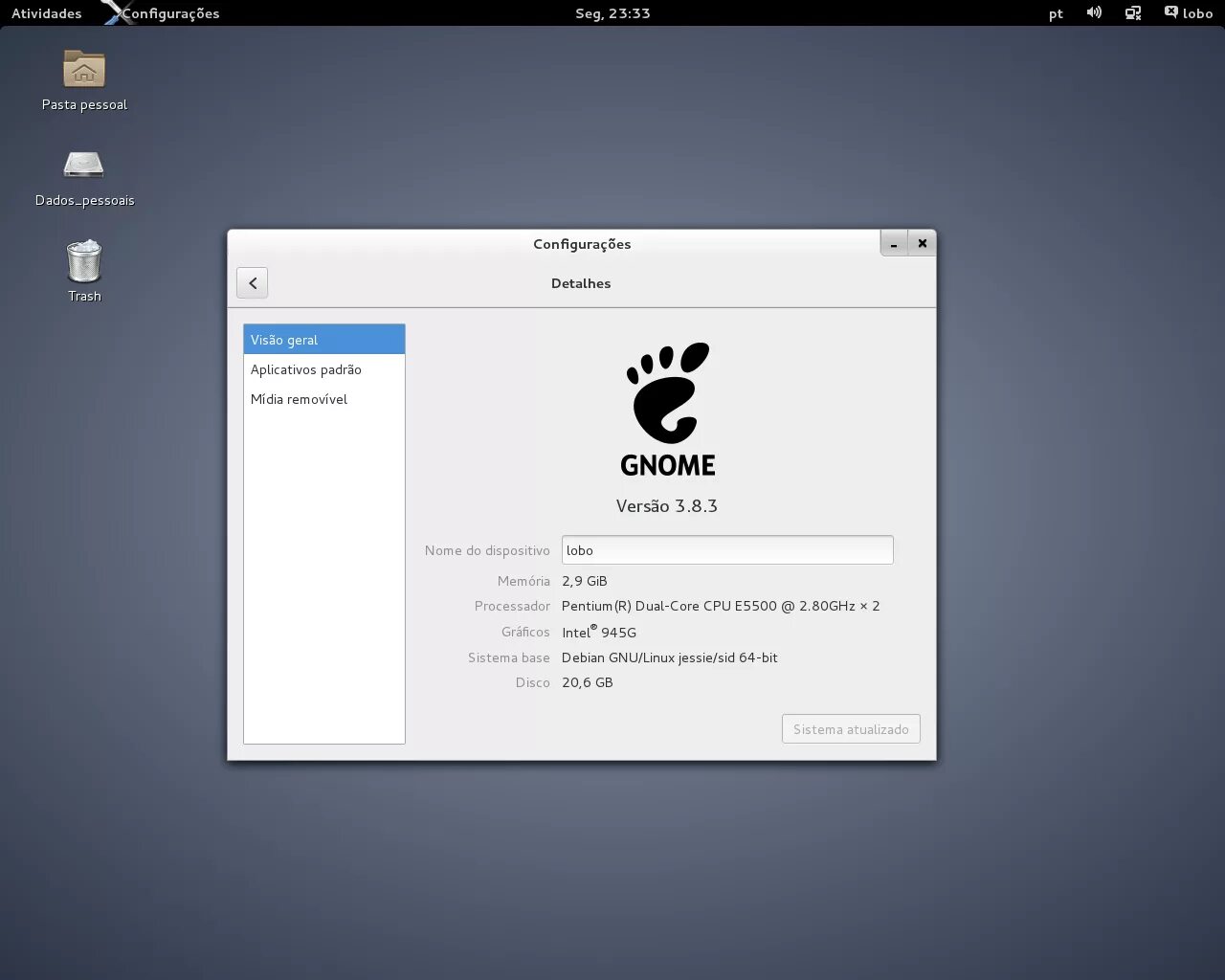Image resolution: width=1225 pixels, height=980 pixels.
Task: Click the display settings icon in top bar
Action: pyautogui.click(x=1133, y=13)
